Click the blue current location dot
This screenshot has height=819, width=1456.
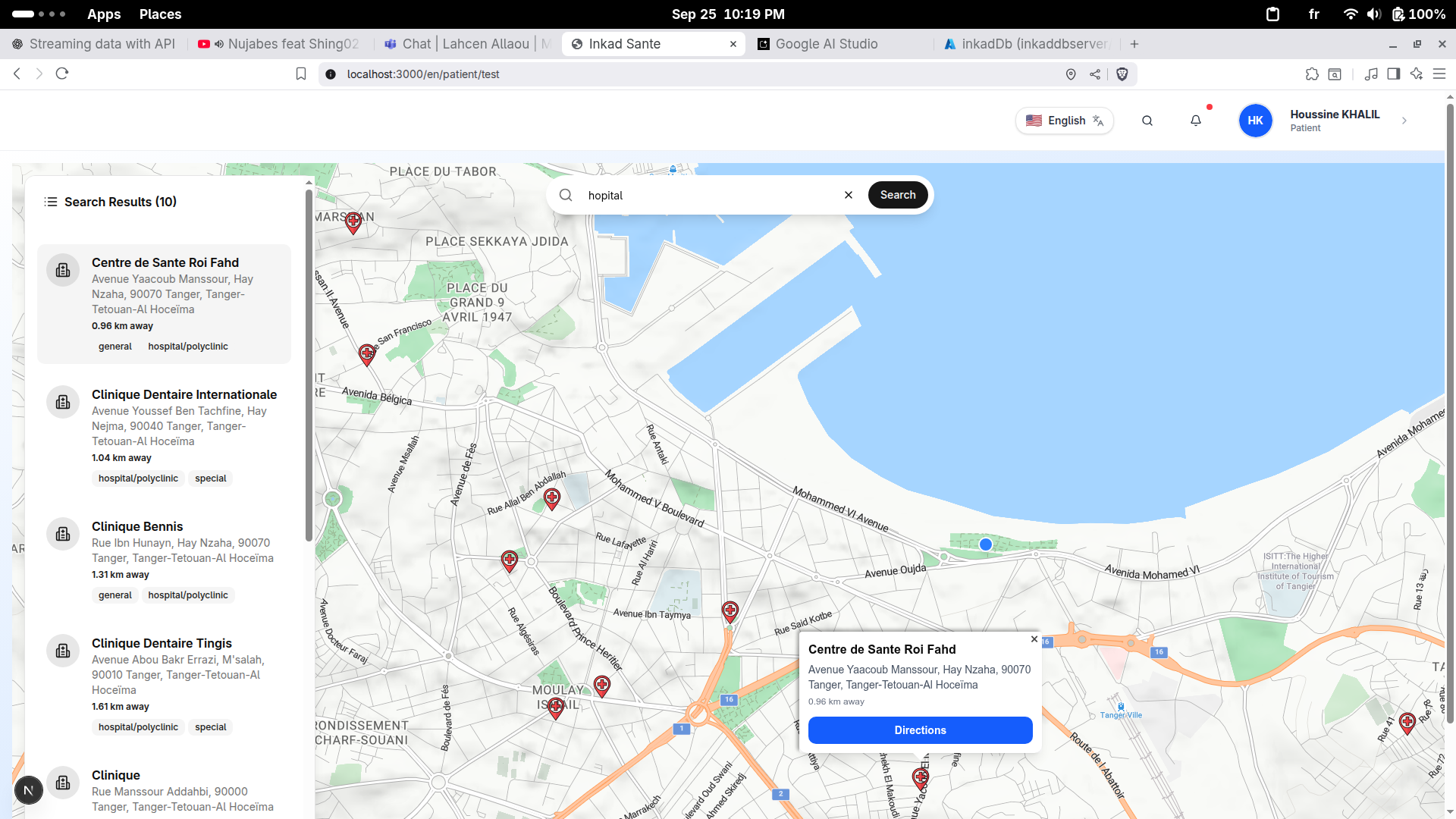pyautogui.click(x=986, y=544)
